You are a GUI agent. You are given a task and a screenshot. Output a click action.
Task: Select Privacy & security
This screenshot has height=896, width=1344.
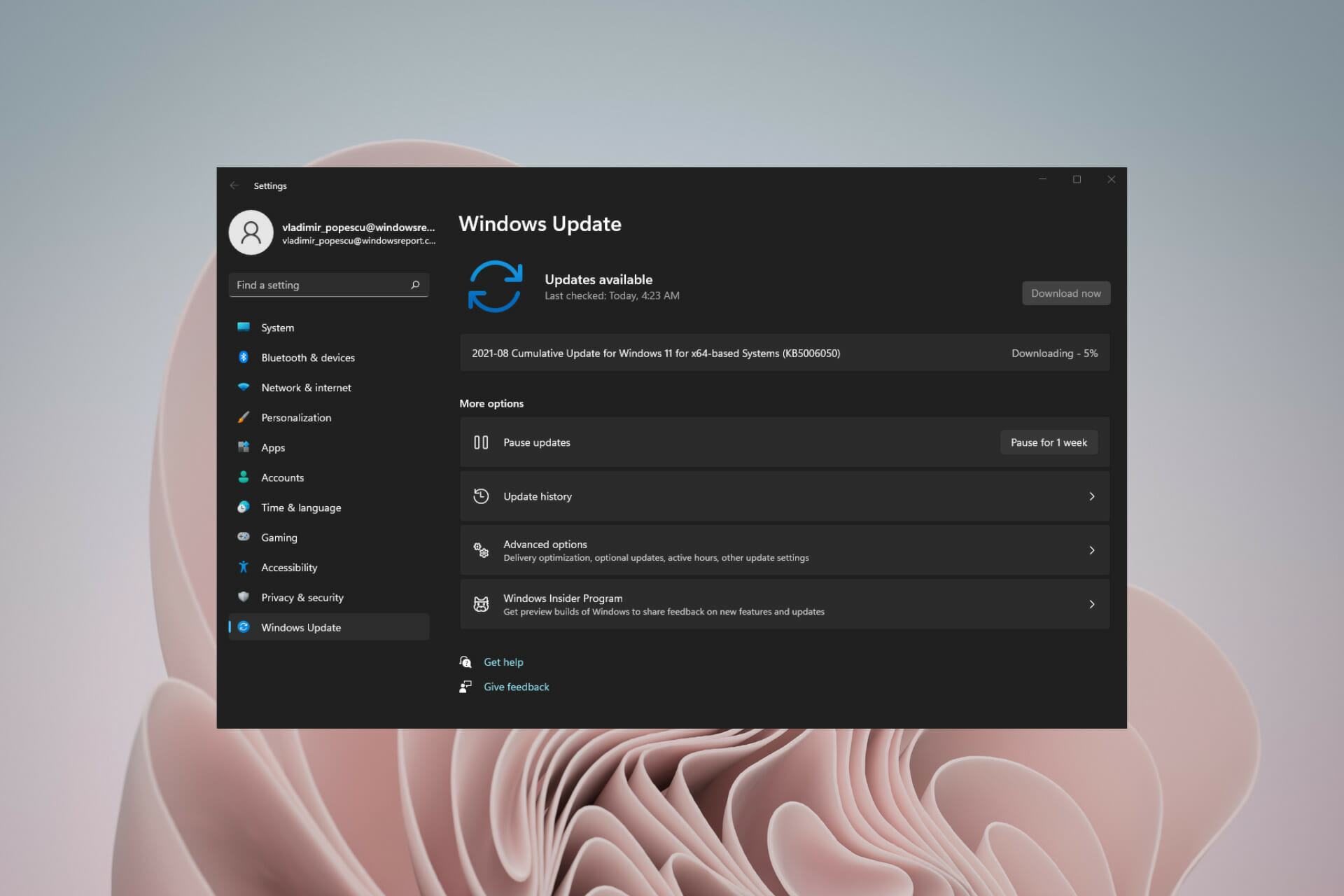pos(329,598)
